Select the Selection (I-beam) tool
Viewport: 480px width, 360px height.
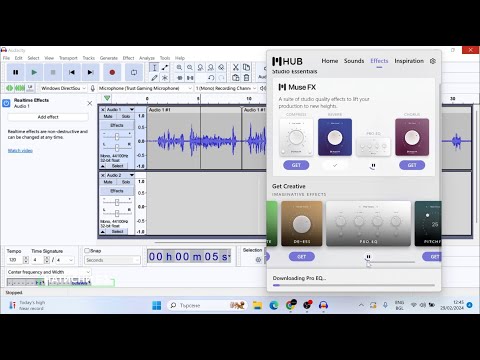(154, 67)
